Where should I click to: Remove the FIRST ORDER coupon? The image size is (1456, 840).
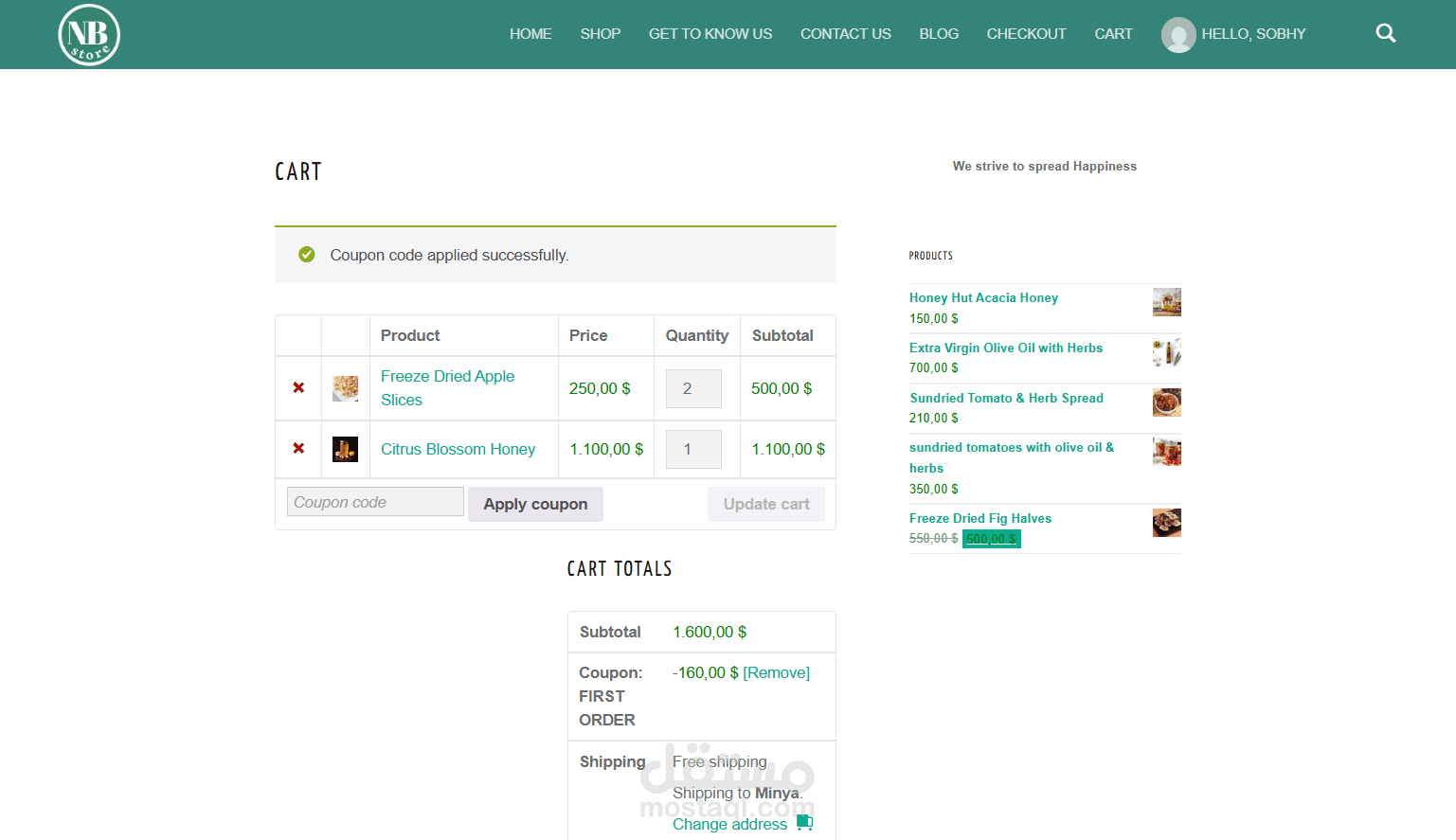[x=776, y=672]
